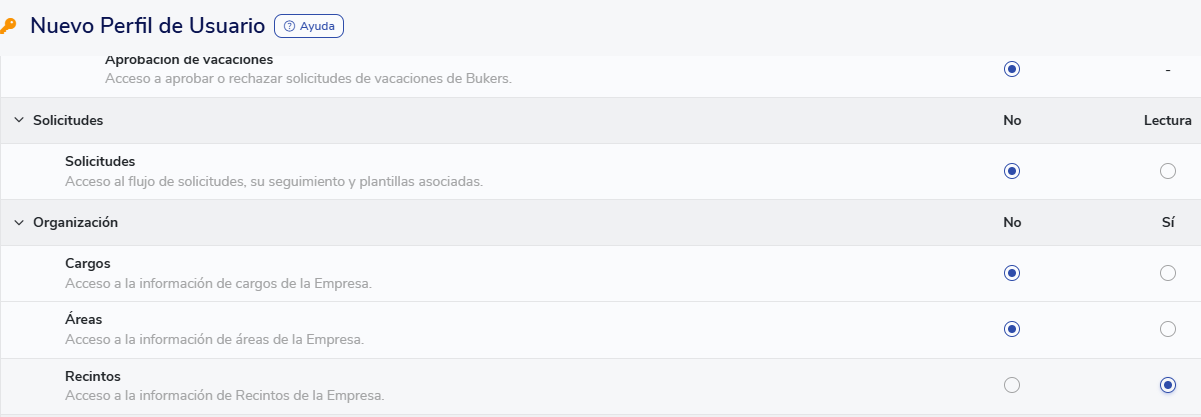The width and height of the screenshot is (1201, 417).
Task: Select No for Cargos access
Action: point(1012,273)
